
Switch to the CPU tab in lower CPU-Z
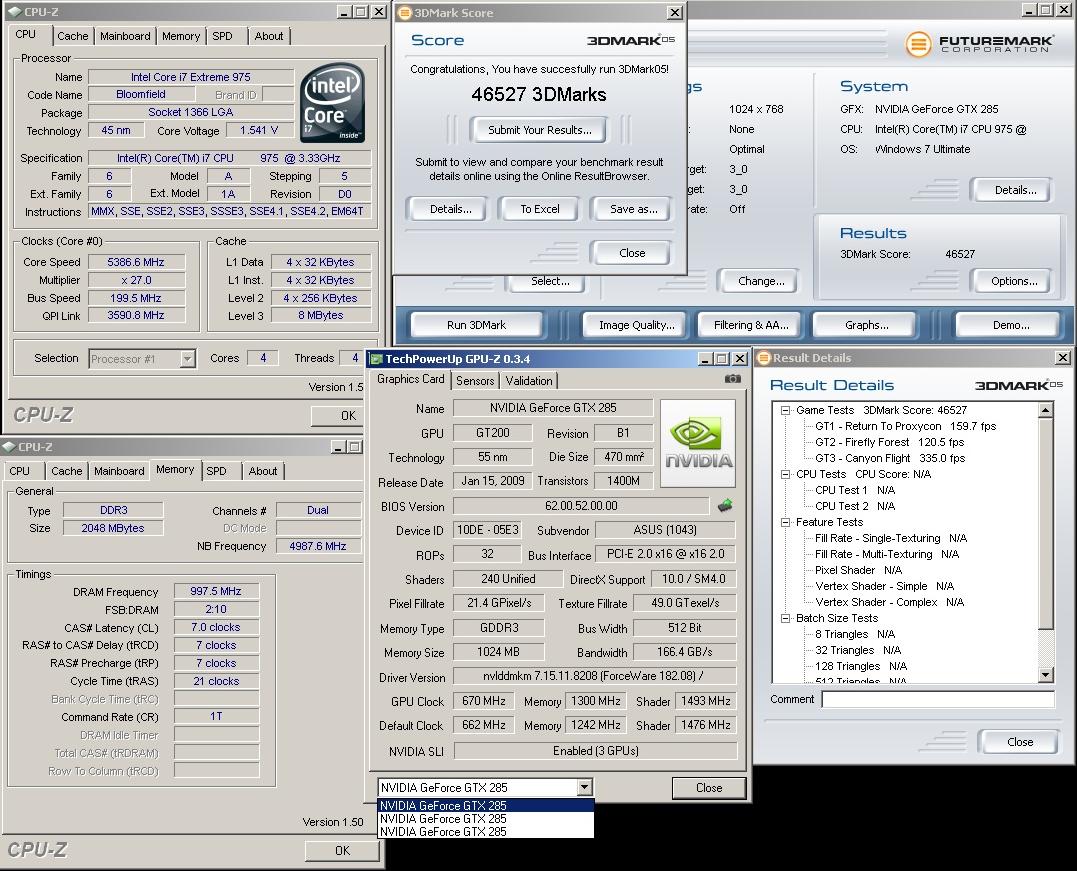point(20,471)
